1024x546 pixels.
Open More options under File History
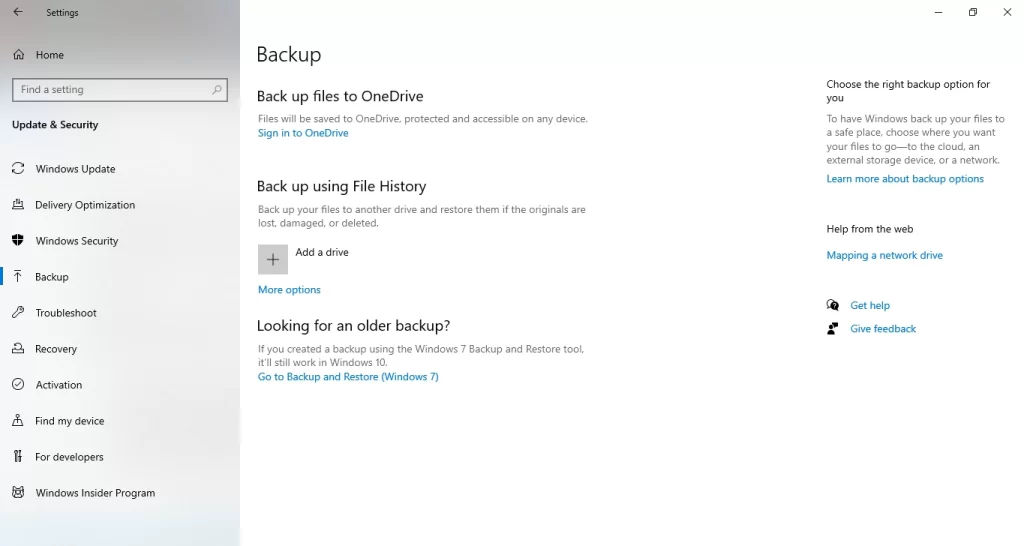click(x=289, y=290)
